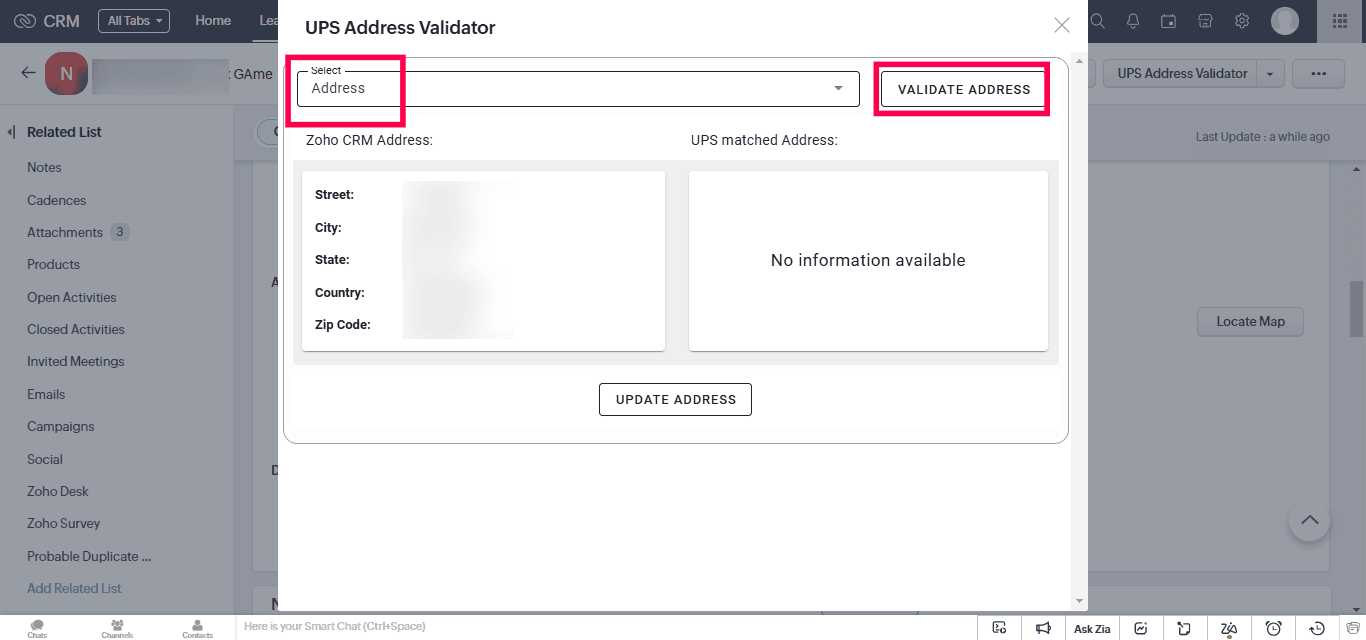Open the user profile avatar
Viewport: 1366px width, 640px height.
[1285, 21]
